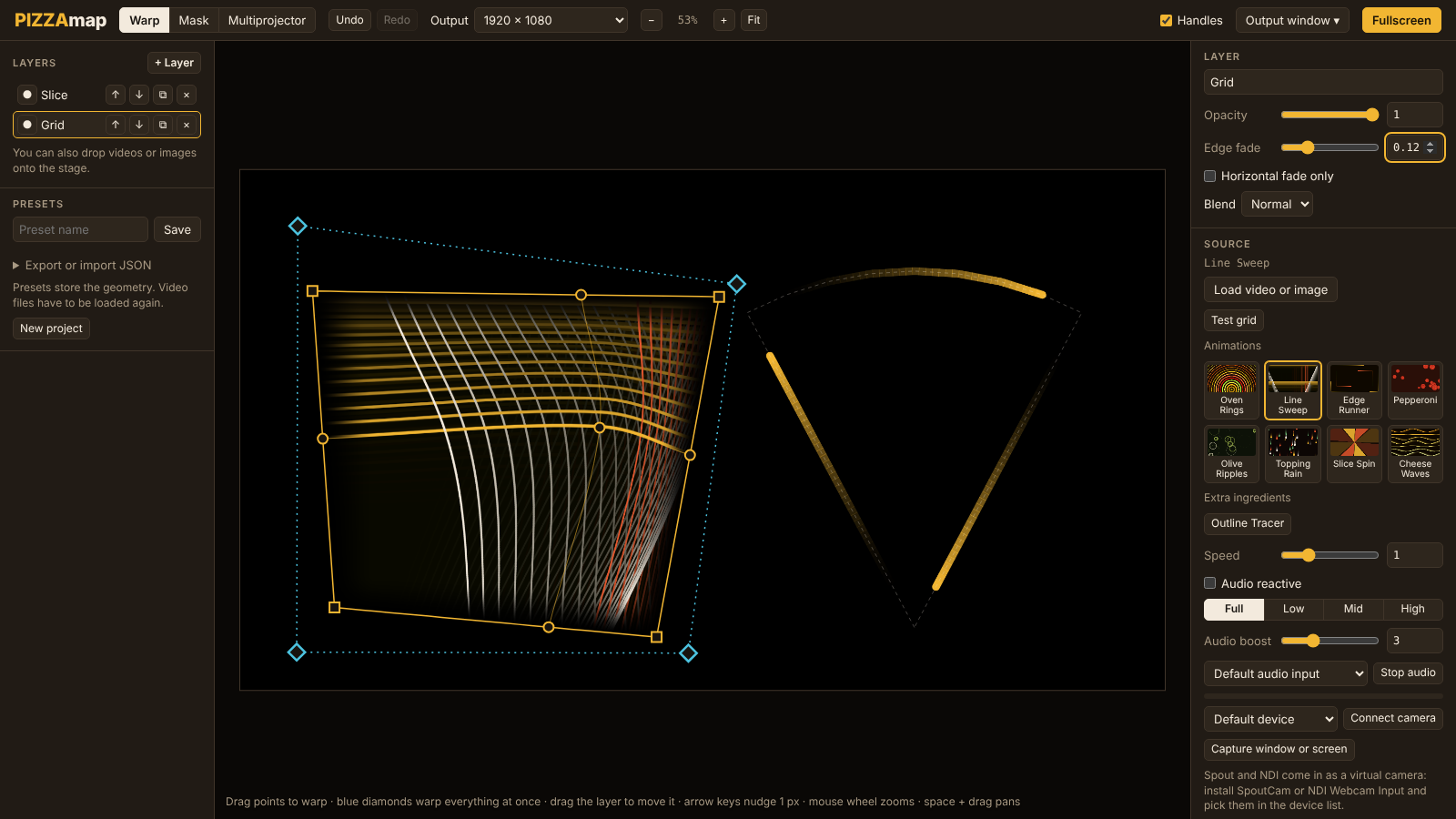This screenshot has width=1456, height=819.
Task: Move the Grid layer up
Action: (116, 125)
